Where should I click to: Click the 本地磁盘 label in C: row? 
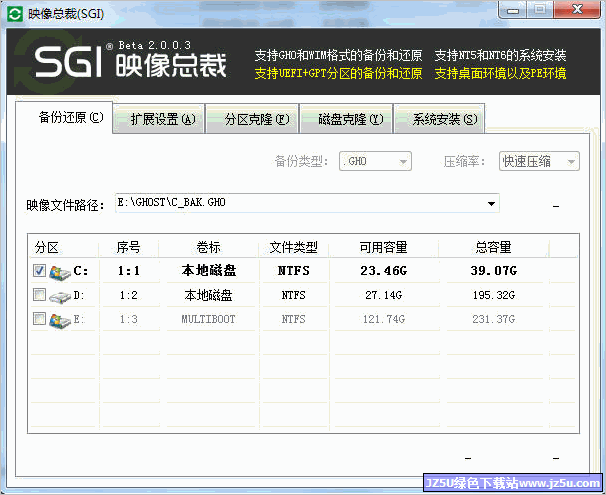coord(209,270)
